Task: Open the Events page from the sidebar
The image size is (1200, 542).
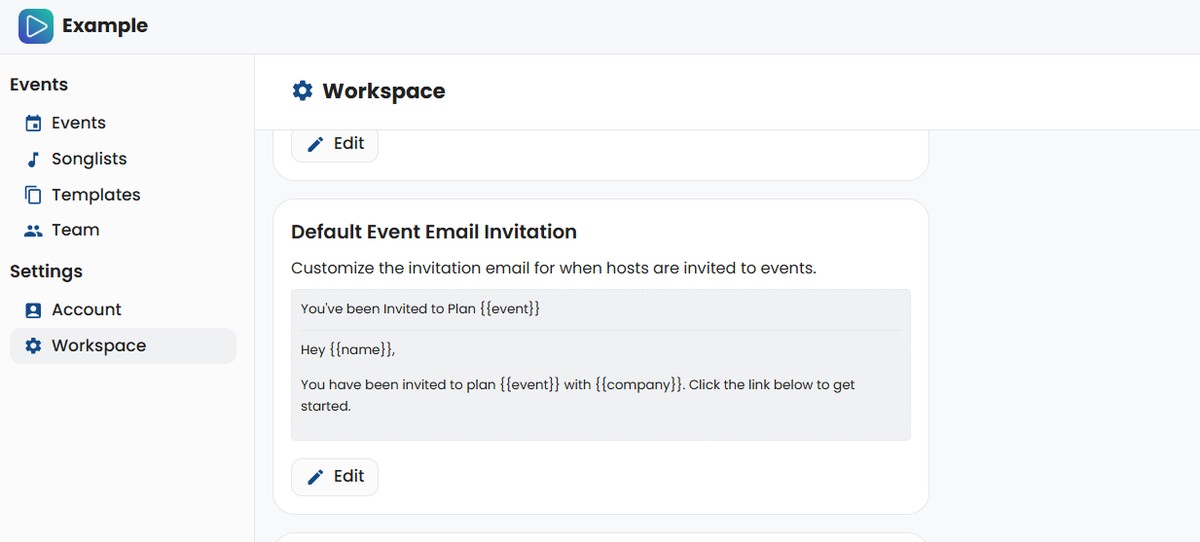Action: [x=123, y=123]
